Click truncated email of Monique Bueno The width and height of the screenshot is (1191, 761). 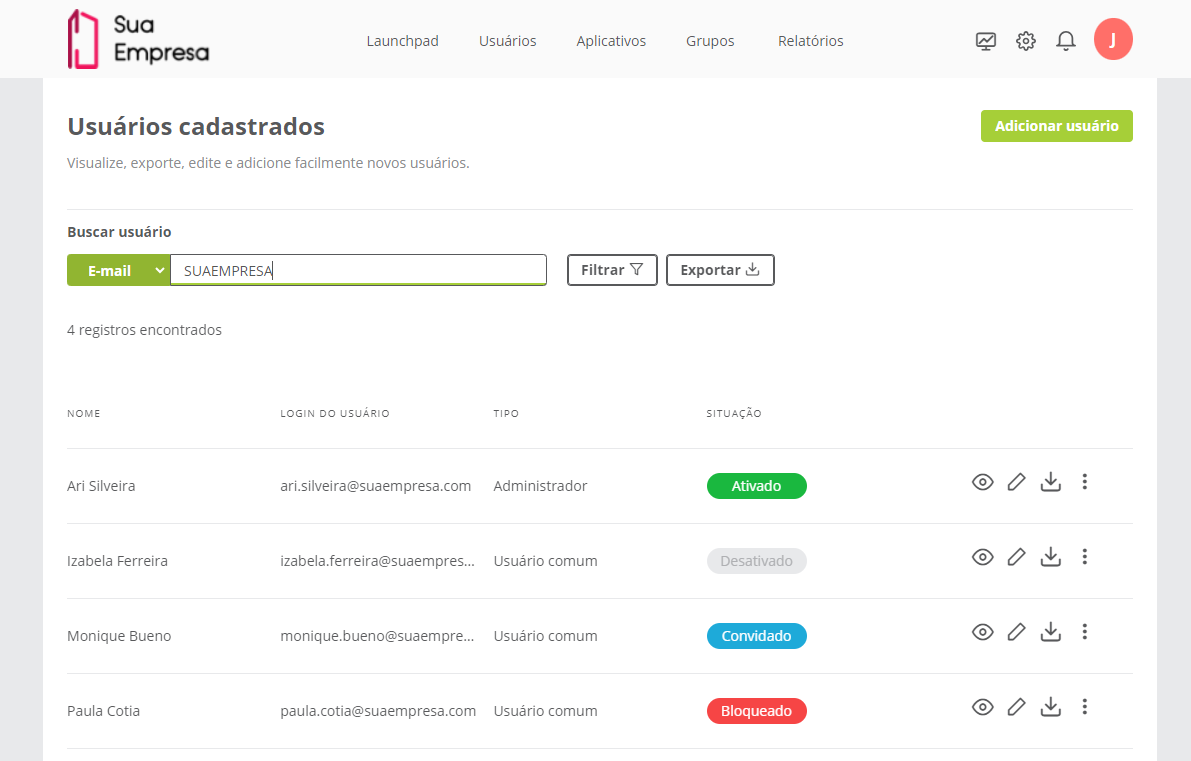pos(378,636)
